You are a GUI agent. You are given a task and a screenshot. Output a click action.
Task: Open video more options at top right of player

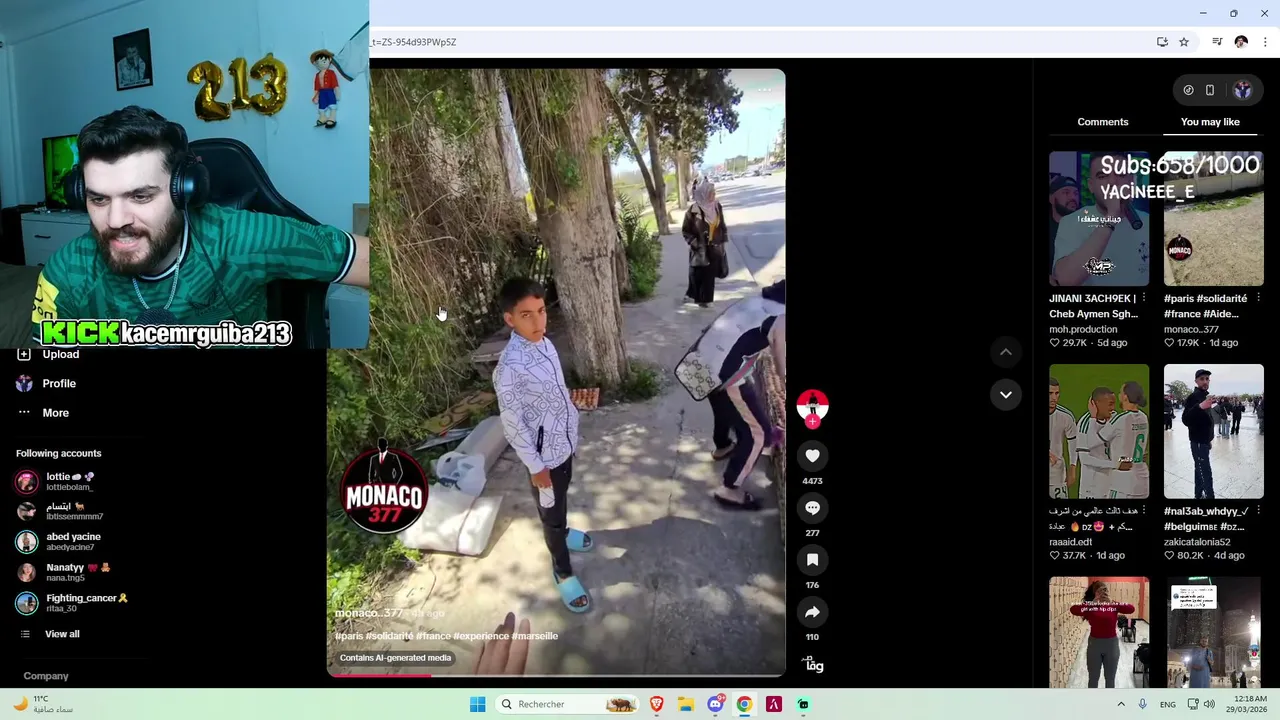(763, 89)
